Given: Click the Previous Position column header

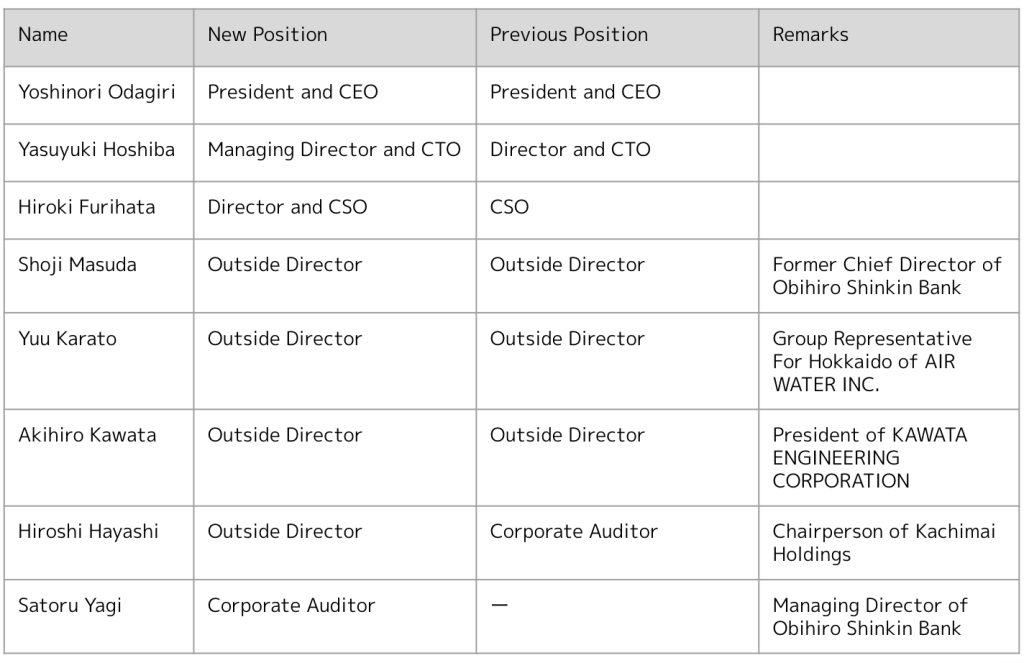Looking at the screenshot, I should tap(617, 37).
